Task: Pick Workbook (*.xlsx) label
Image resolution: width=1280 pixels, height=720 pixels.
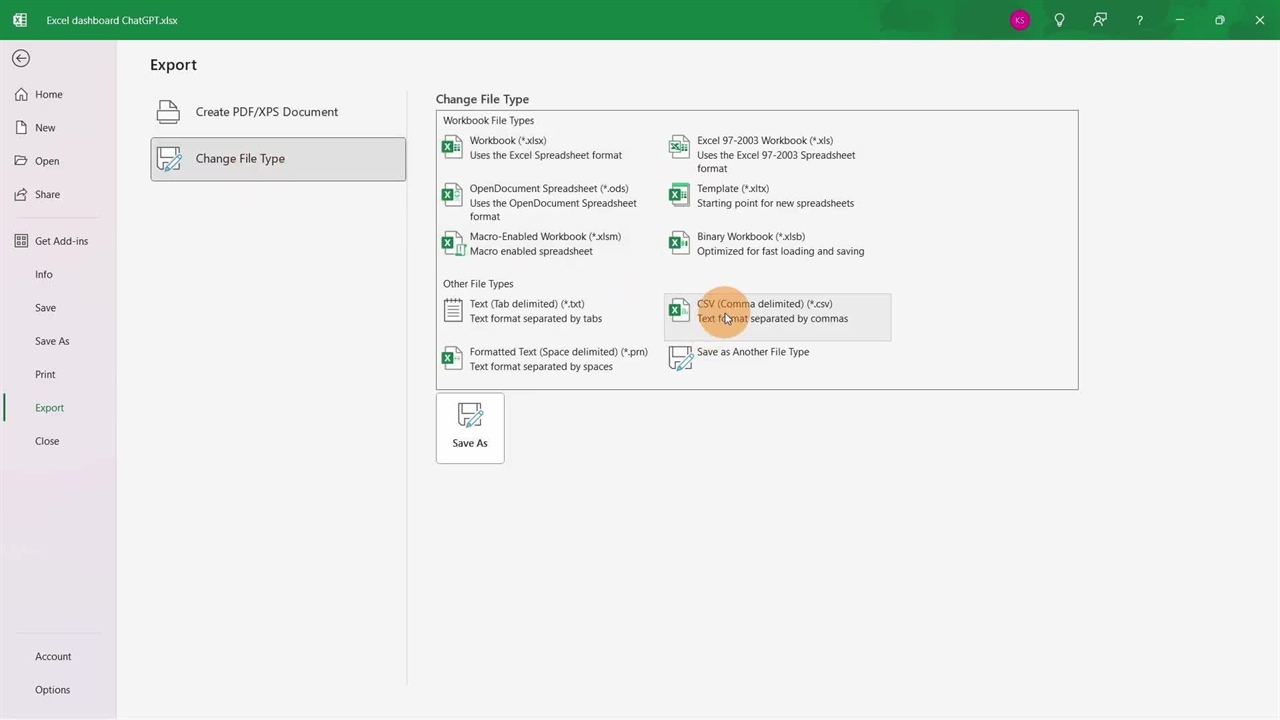Action: pyautogui.click(x=508, y=141)
